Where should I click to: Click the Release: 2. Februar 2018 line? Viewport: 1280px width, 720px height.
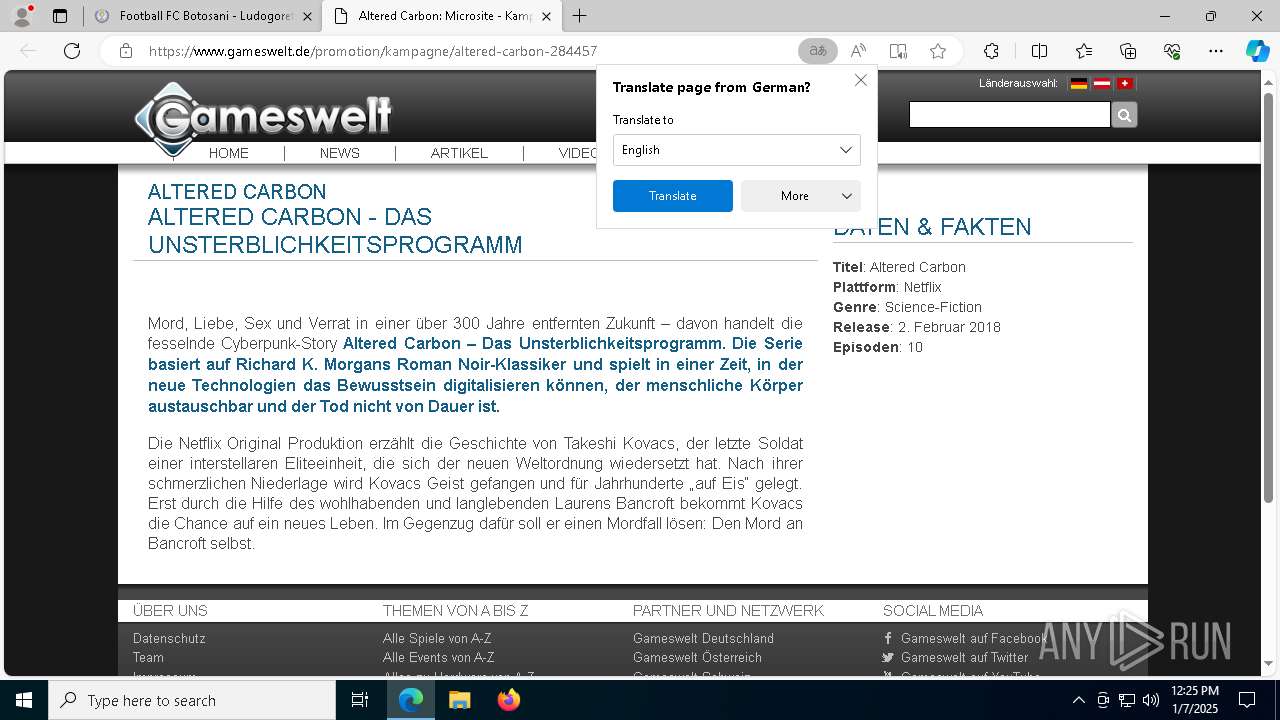point(916,327)
